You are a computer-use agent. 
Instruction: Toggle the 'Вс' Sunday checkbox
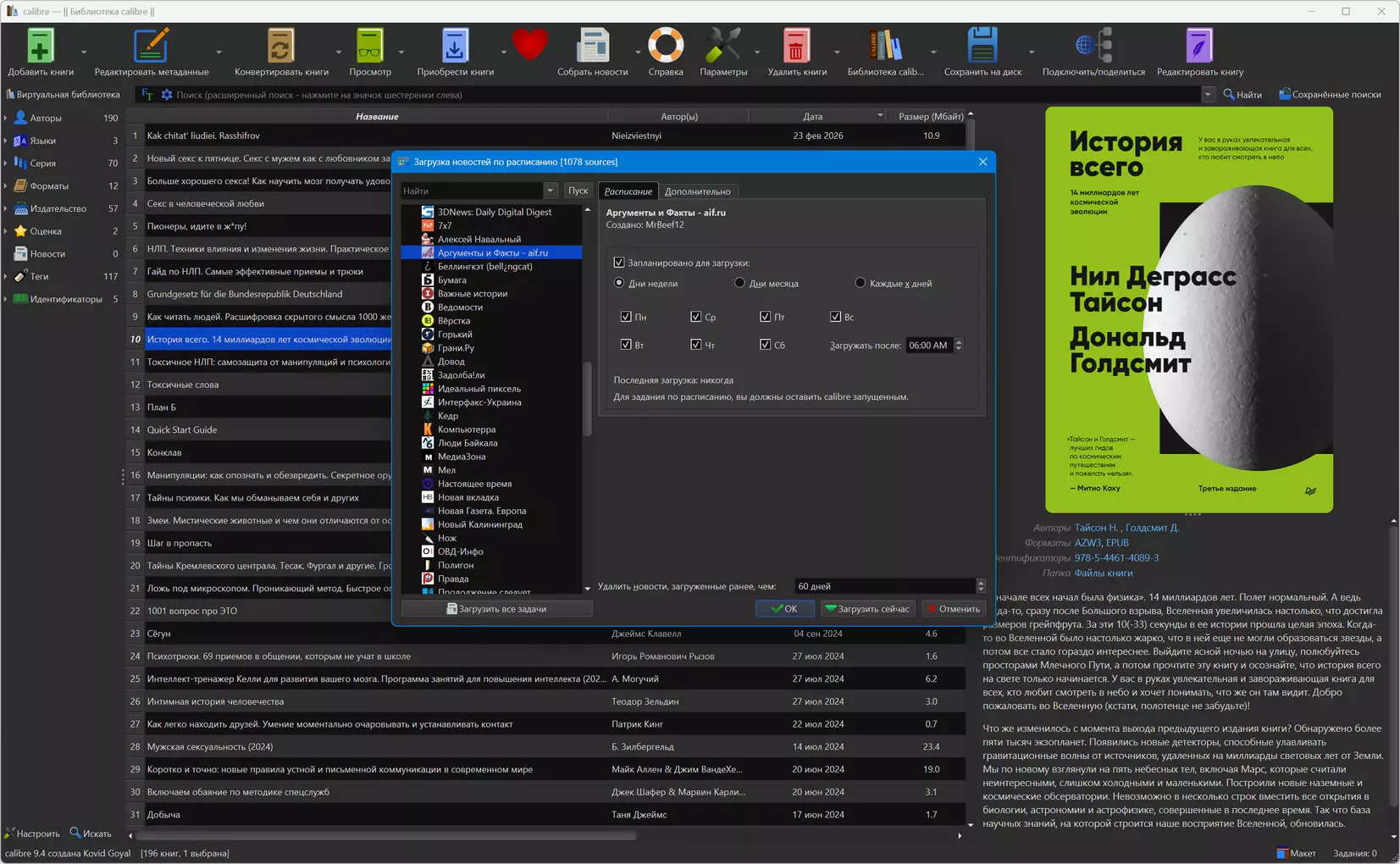(835, 317)
